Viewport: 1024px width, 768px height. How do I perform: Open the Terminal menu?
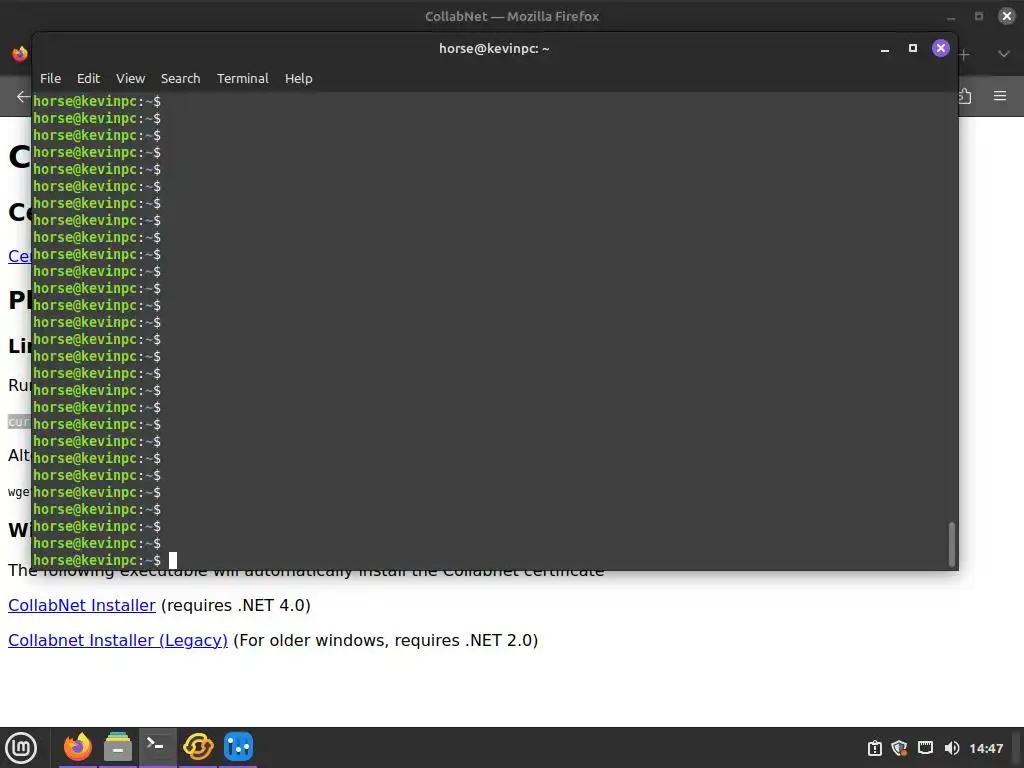point(242,78)
